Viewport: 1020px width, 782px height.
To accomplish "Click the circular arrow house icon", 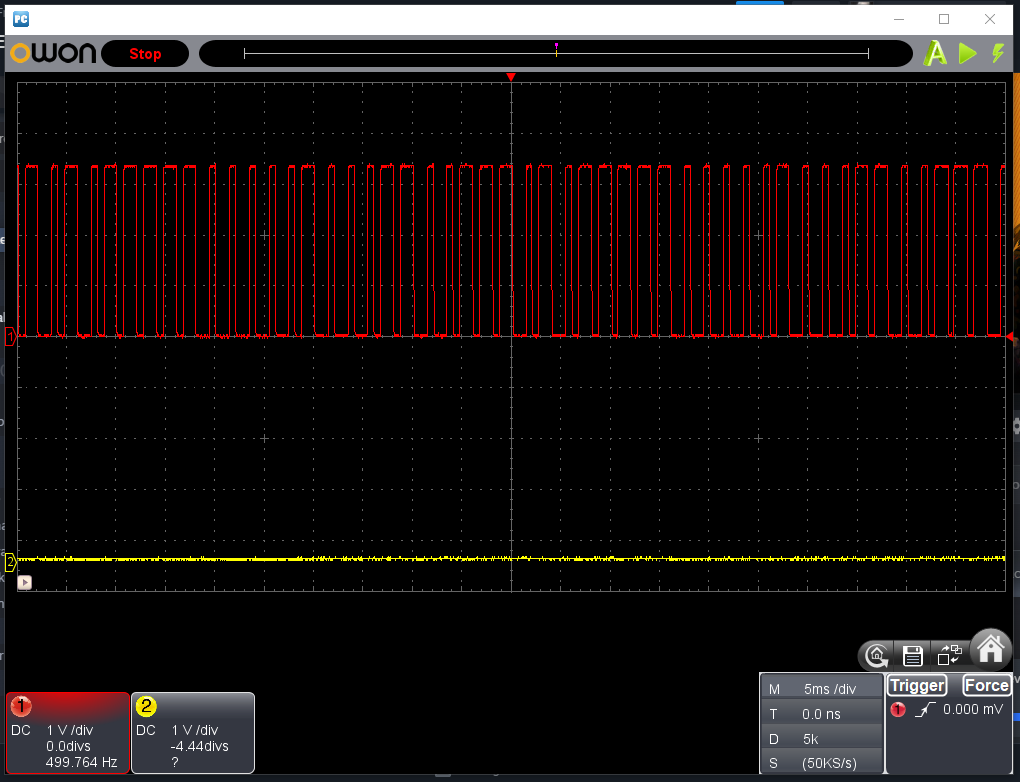I will pyautogui.click(x=877, y=655).
